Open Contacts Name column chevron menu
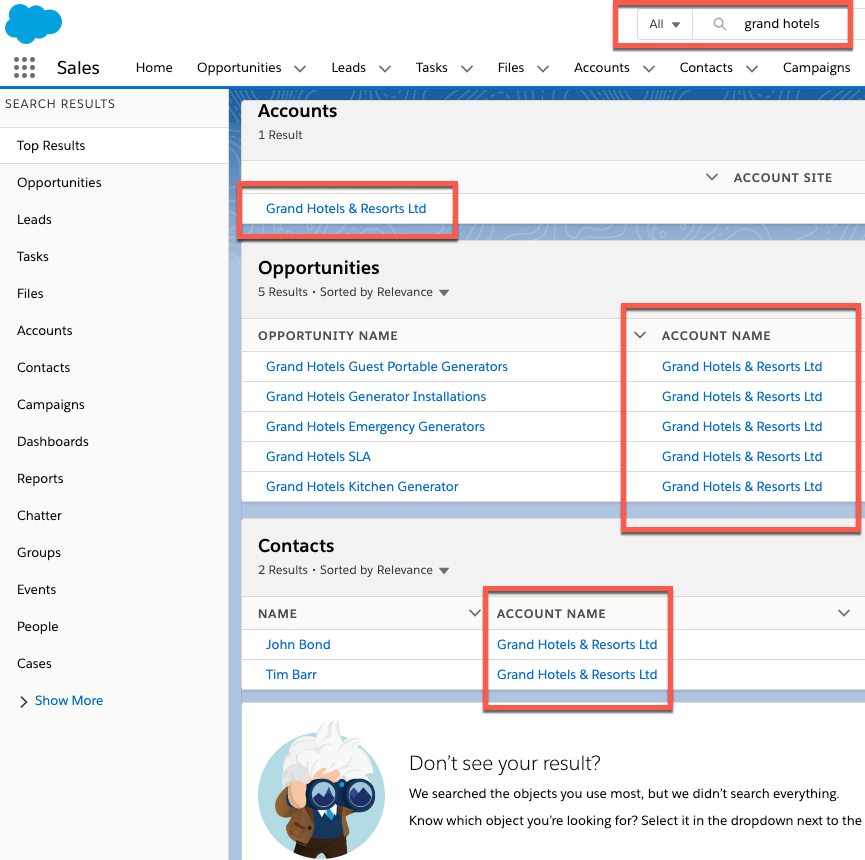This screenshot has height=860, width=865. click(x=475, y=613)
